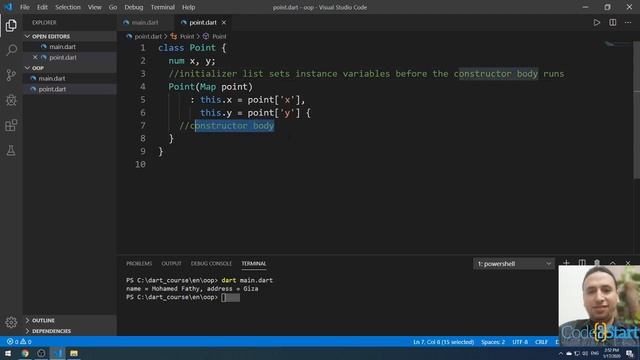Open point.dart in the OOP folder
This screenshot has width=640, height=360.
coord(52,89)
